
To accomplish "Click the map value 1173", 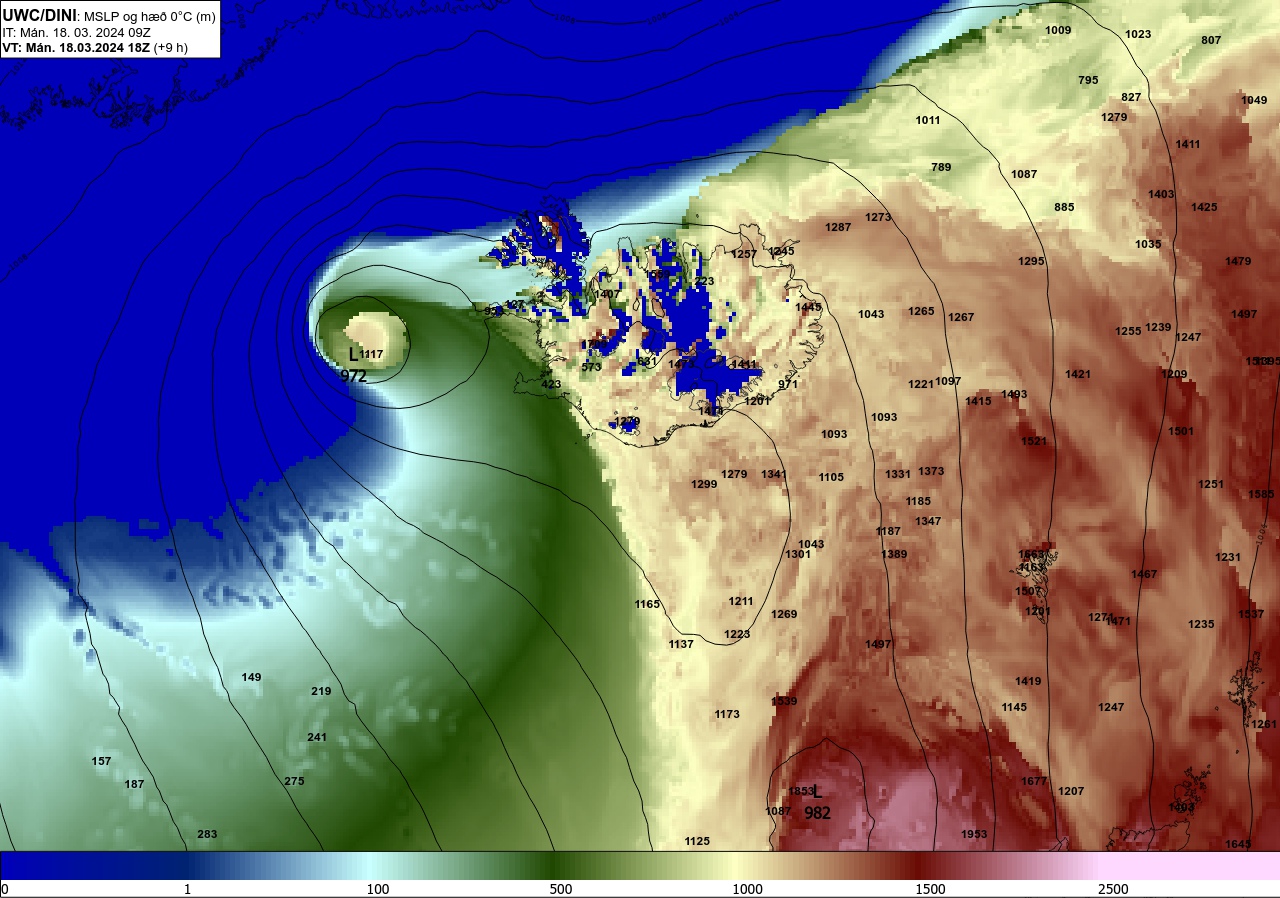I will [727, 714].
